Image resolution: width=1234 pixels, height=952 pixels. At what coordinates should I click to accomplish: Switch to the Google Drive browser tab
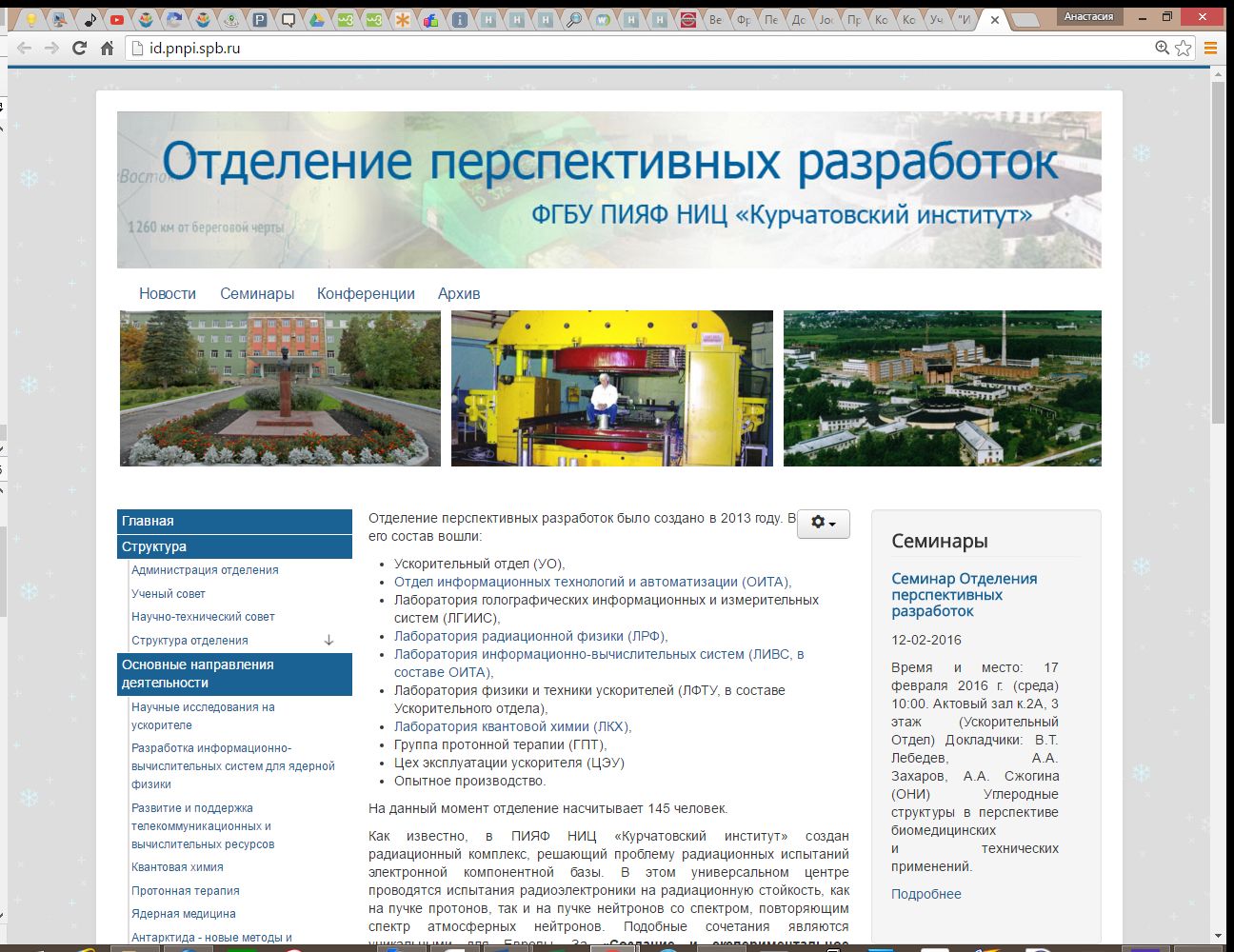(x=316, y=19)
